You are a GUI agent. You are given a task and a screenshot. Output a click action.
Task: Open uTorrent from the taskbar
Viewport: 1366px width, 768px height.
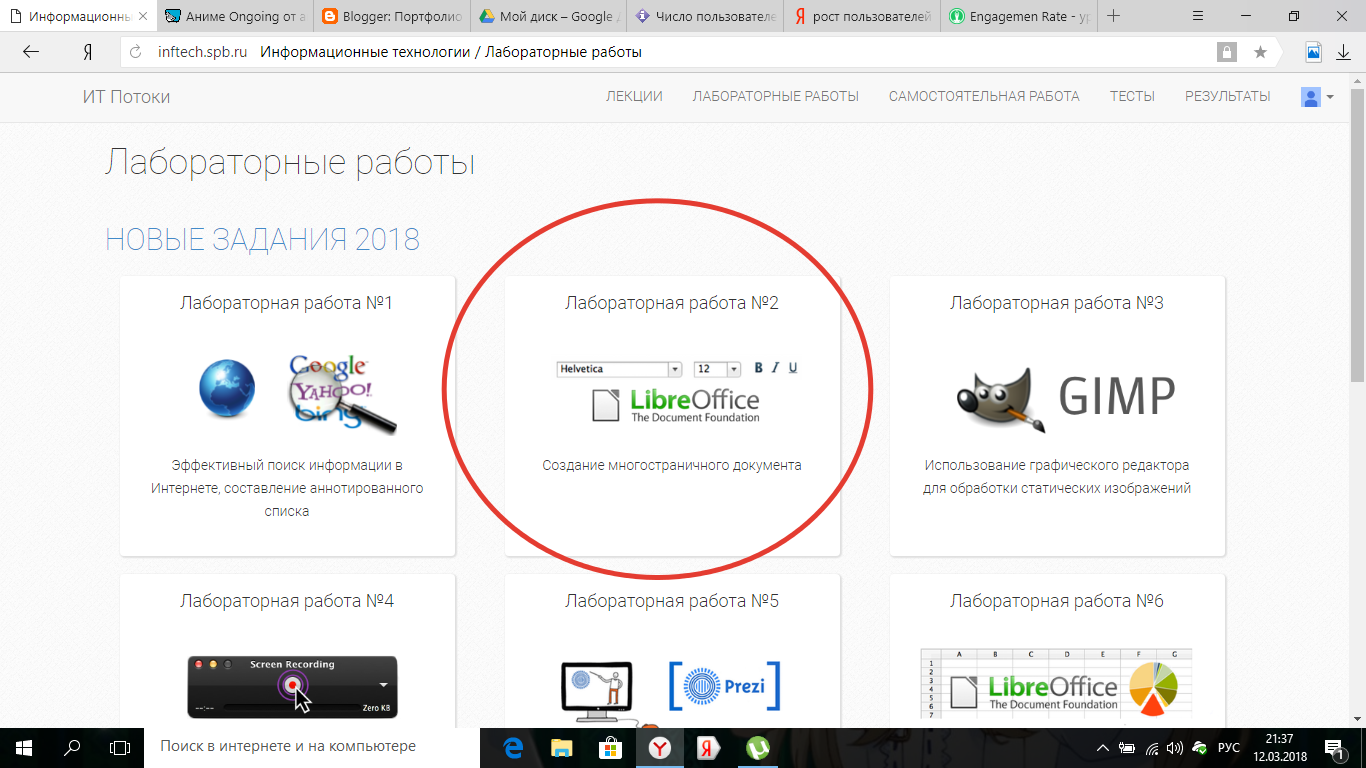[757, 747]
